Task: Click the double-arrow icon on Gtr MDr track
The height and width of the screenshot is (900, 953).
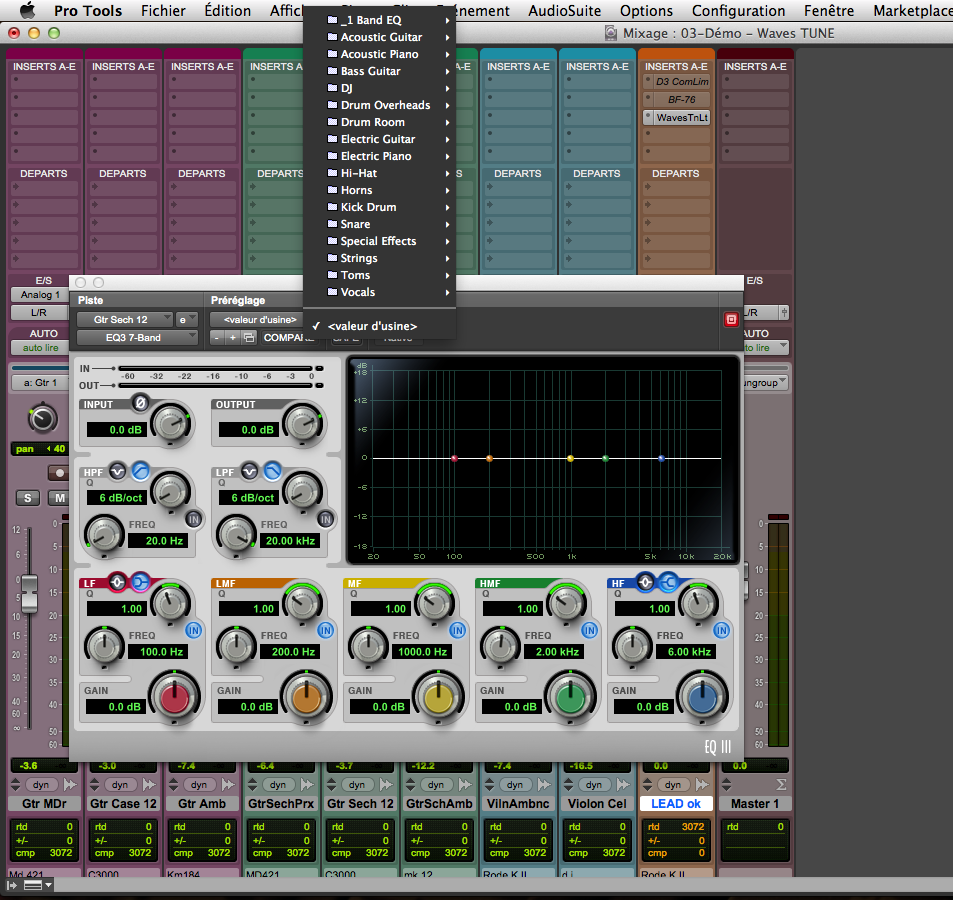Action: pos(71,785)
